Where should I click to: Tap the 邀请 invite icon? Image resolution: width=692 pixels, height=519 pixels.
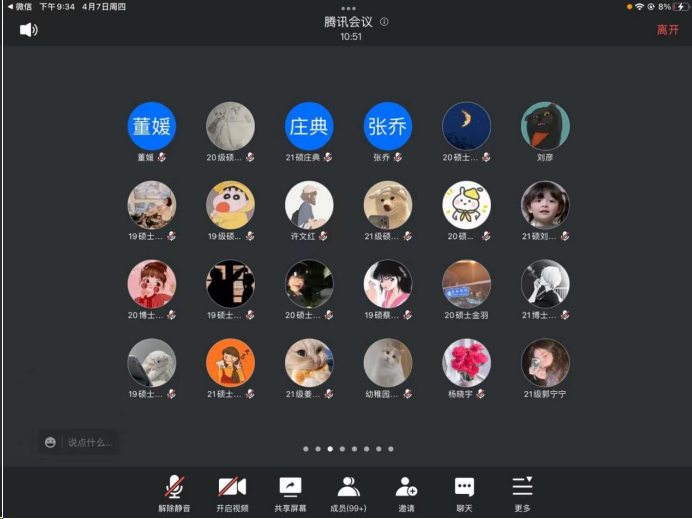coord(406,487)
